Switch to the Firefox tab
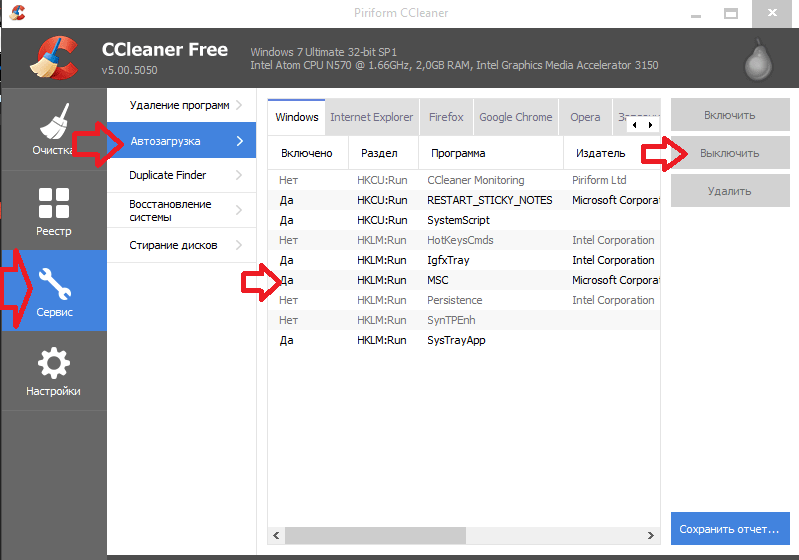The height and width of the screenshot is (560, 799). [446, 117]
